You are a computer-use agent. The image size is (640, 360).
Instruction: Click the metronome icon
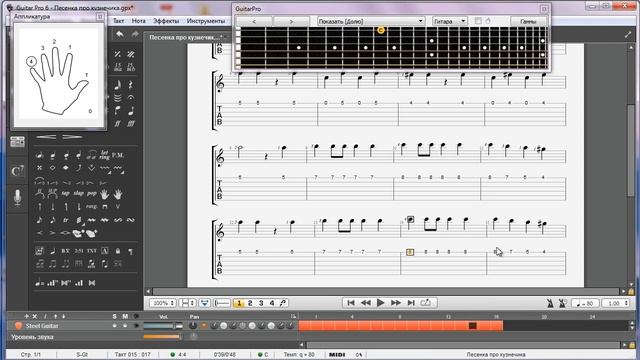(550, 303)
